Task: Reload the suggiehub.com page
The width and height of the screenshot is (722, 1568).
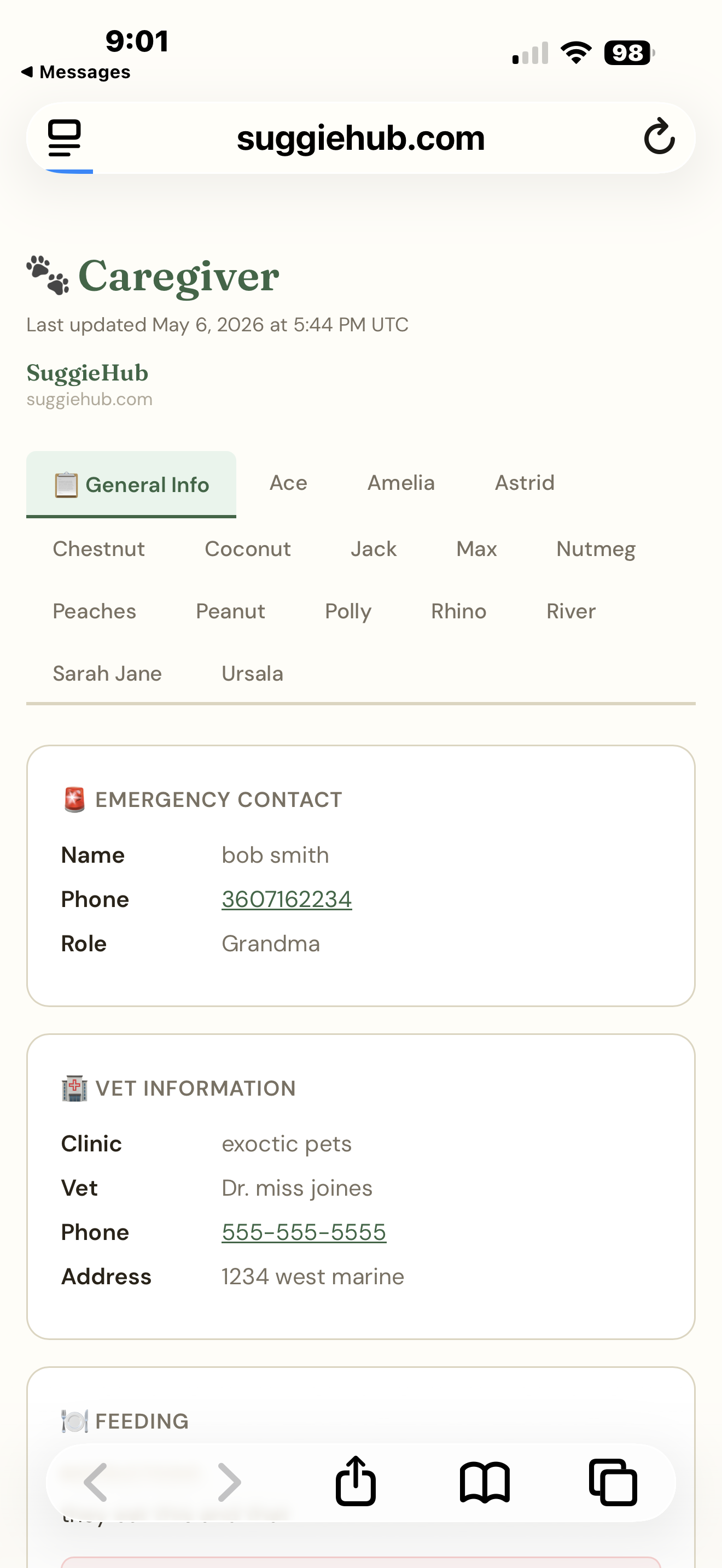Action: tap(659, 137)
